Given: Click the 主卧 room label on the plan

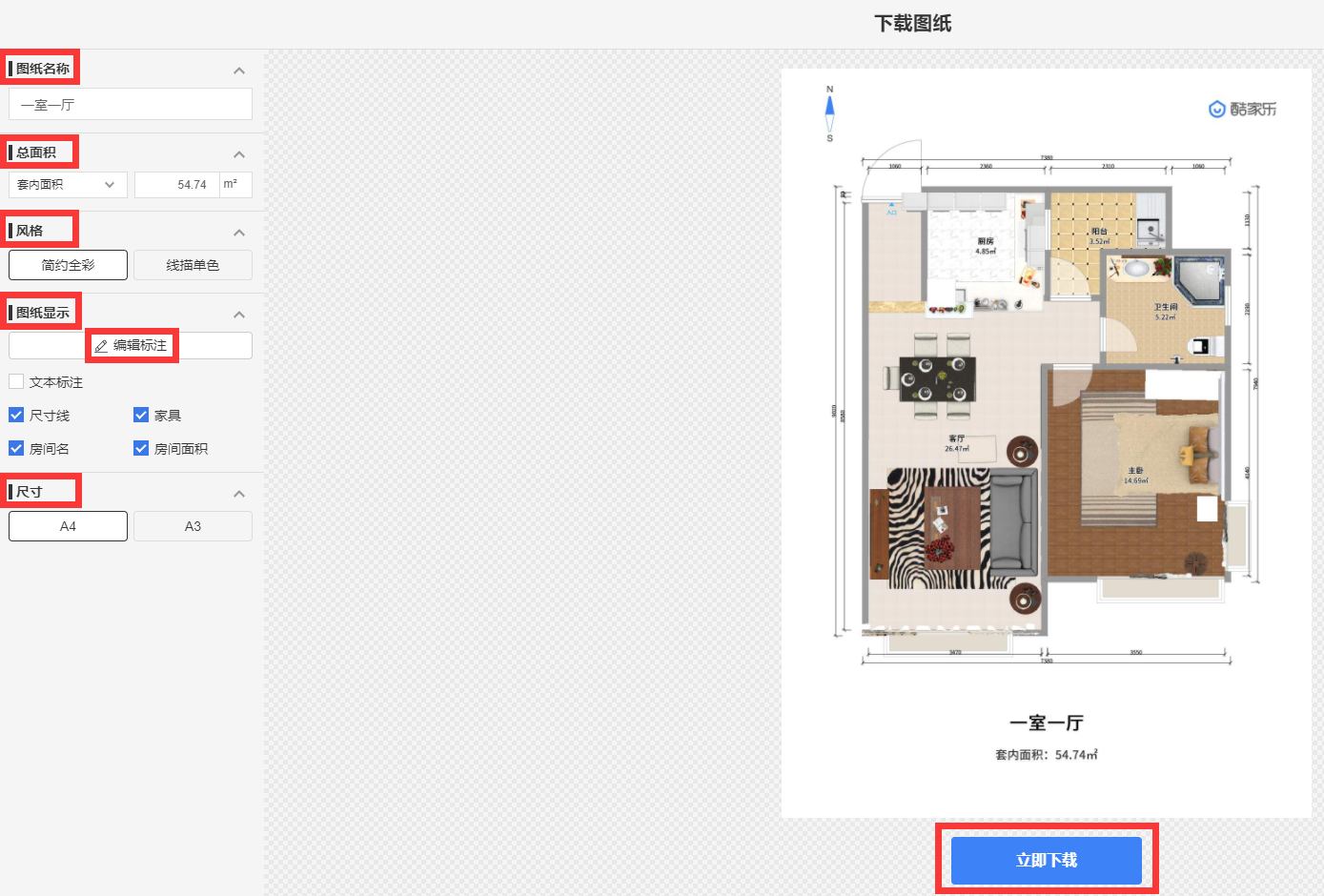Looking at the screenshot, I should pyautogui.click(x=1135, y=471).
